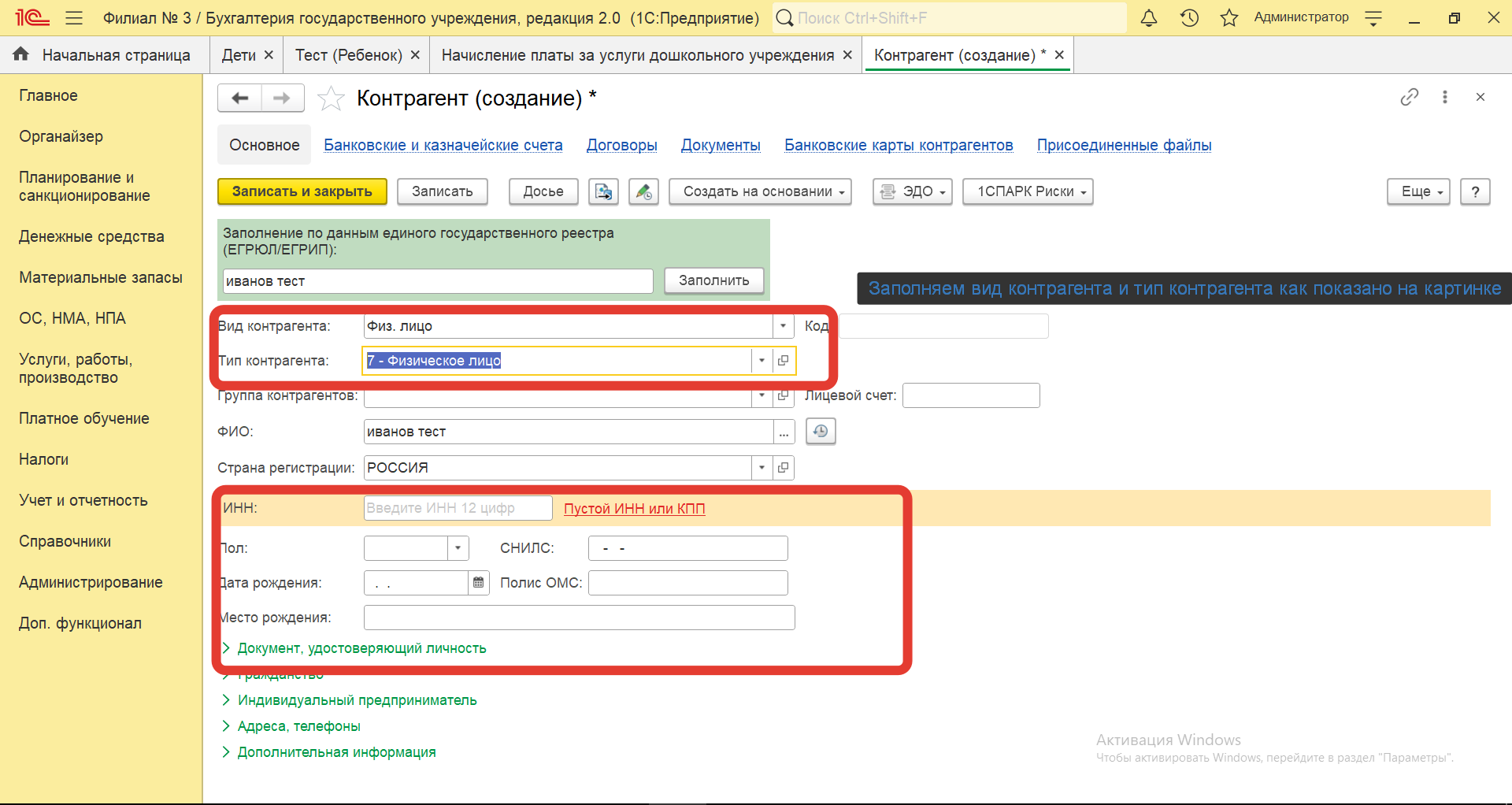Click into the ИНН input field
This screenshot has height=805, width=1512.
pyautogui.click(x=457, y=508)
